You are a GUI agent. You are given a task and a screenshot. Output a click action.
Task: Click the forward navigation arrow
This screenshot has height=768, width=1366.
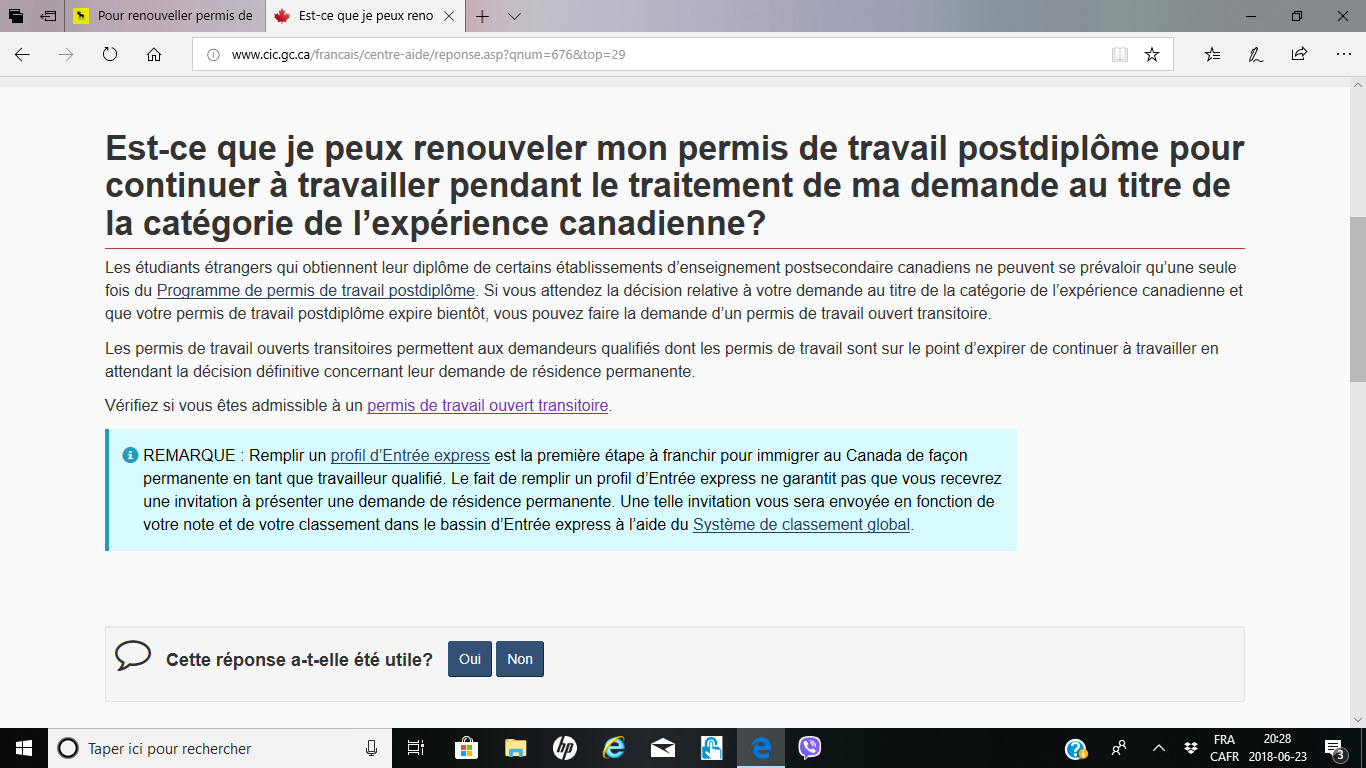point(66,55)
